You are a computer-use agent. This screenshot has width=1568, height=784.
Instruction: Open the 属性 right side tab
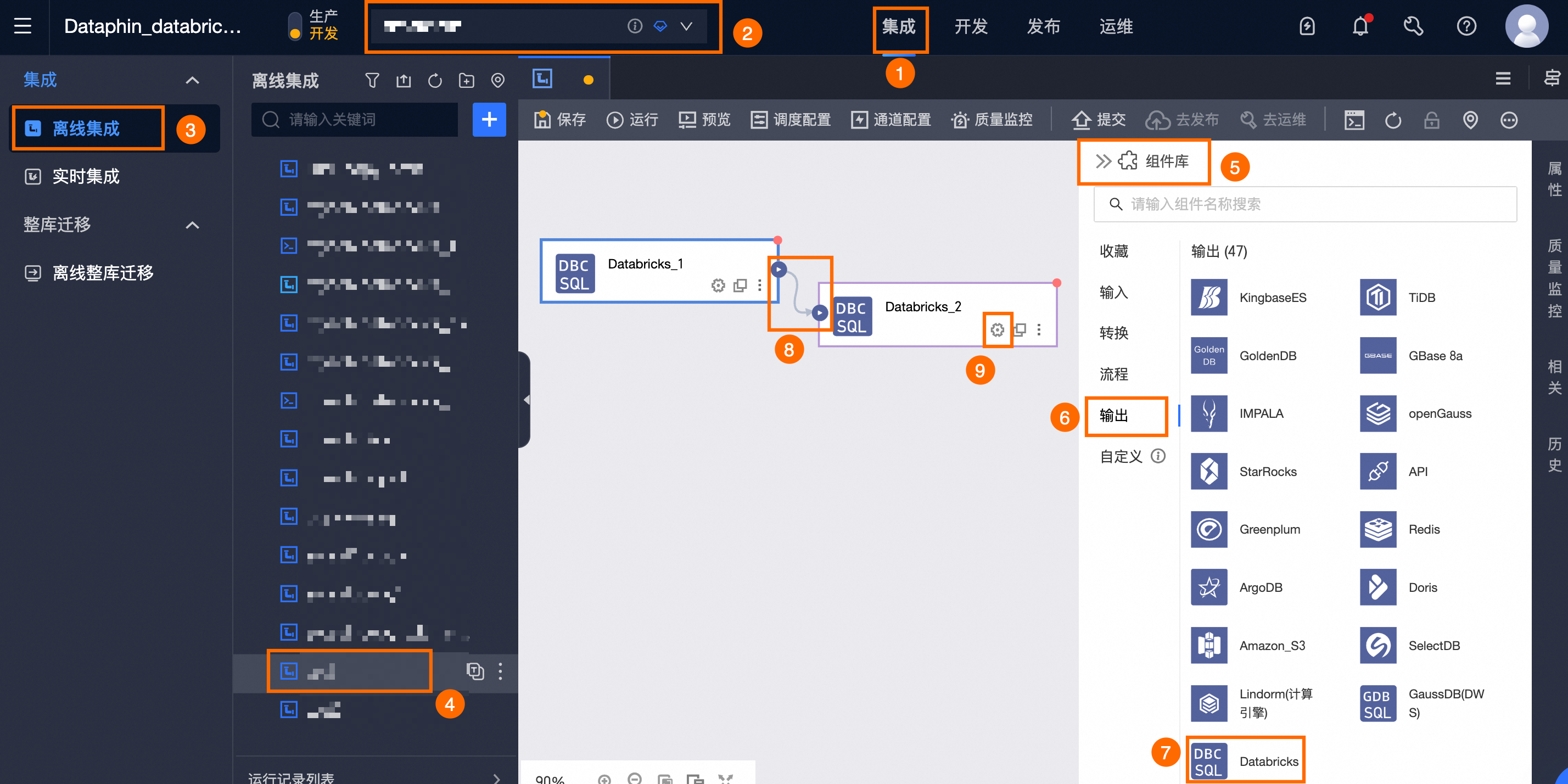[1555, 180]
